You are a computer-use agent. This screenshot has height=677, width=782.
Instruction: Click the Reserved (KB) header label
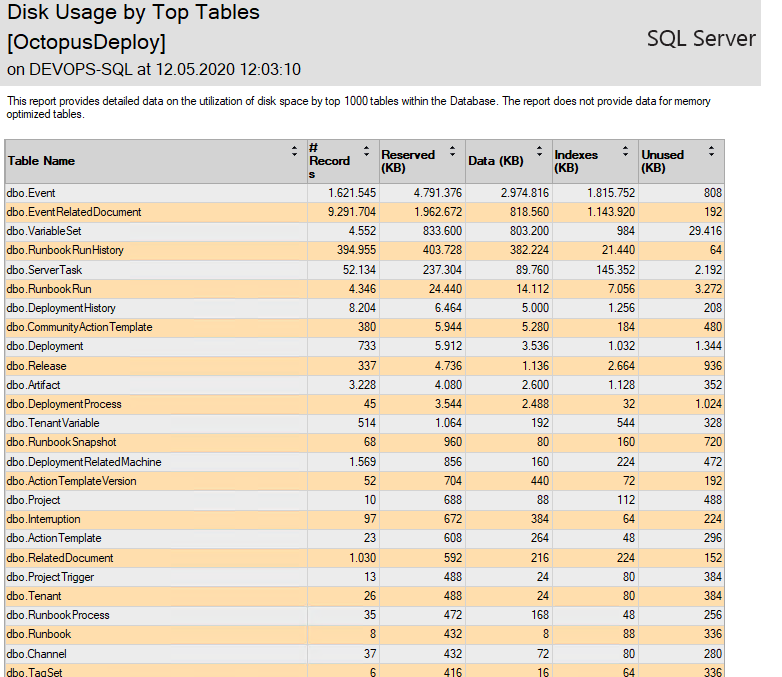point(408,161)
